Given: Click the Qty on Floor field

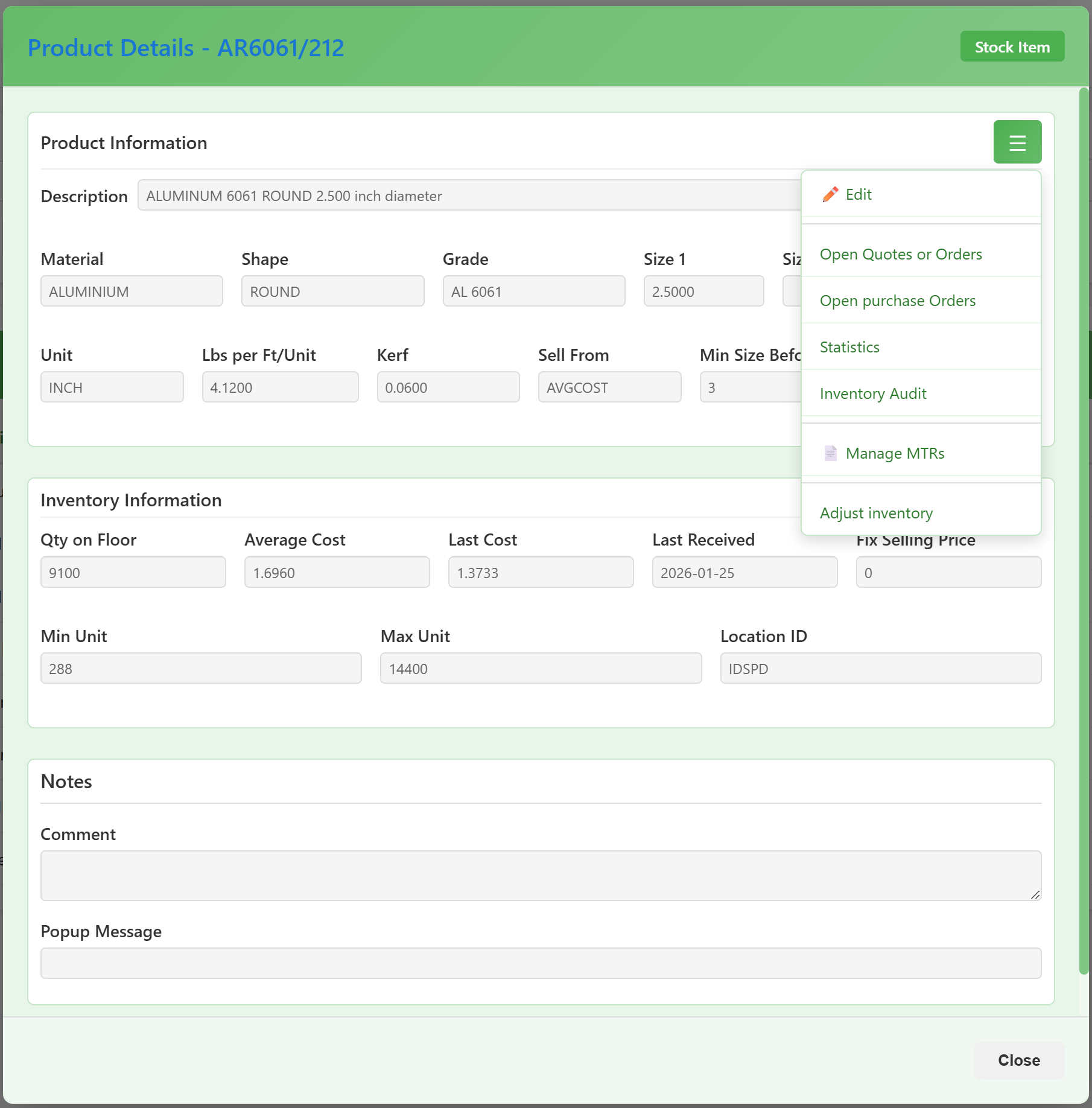Looking at the screenshot, I should click(x=133, y=572).
